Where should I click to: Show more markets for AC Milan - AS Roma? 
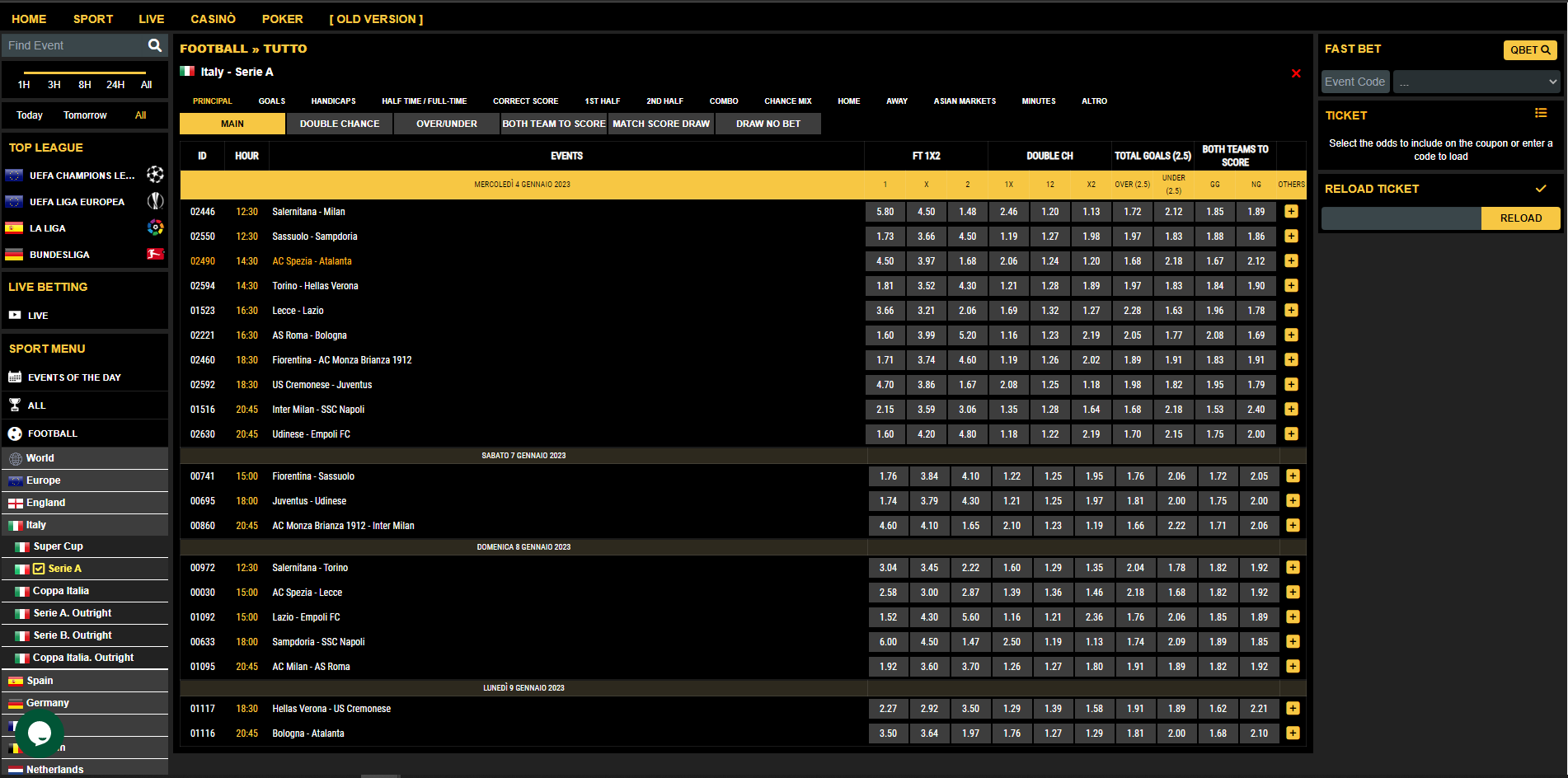(1293, 666)
